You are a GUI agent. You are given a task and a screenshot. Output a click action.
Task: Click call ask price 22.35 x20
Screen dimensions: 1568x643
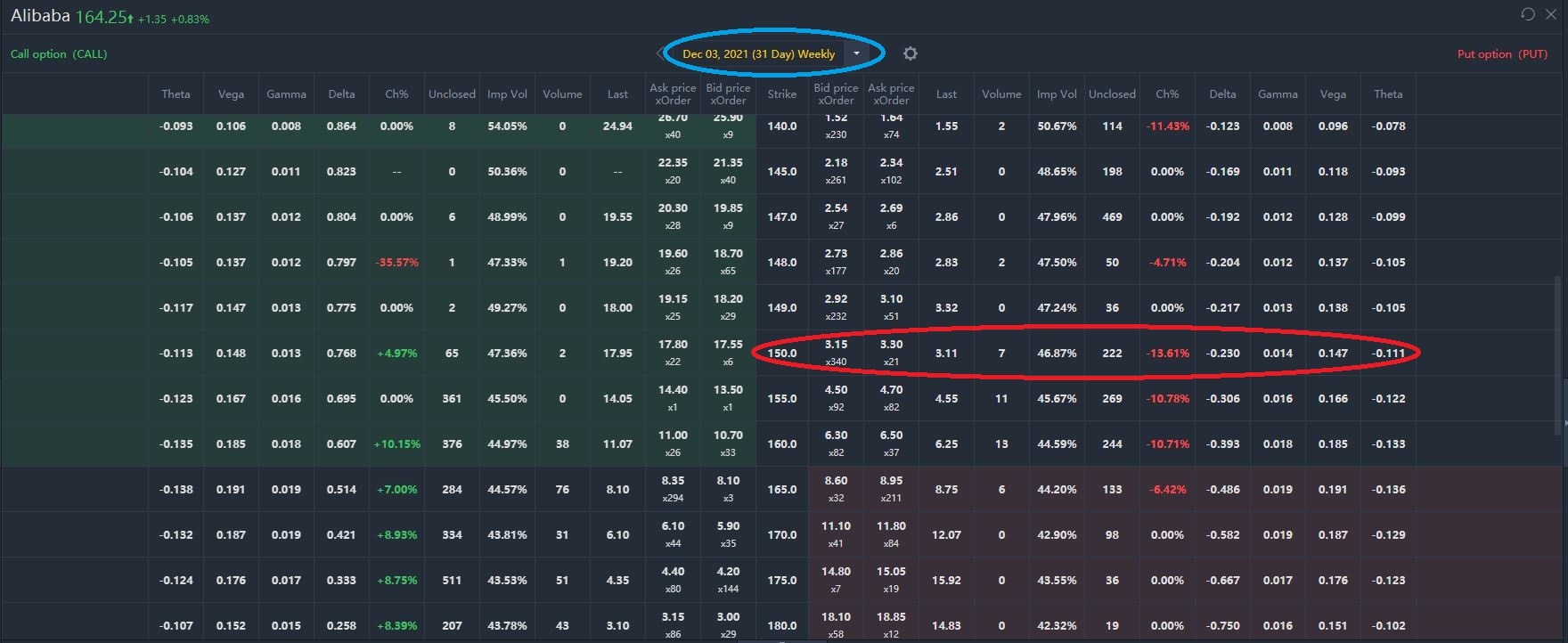point(673,171)
